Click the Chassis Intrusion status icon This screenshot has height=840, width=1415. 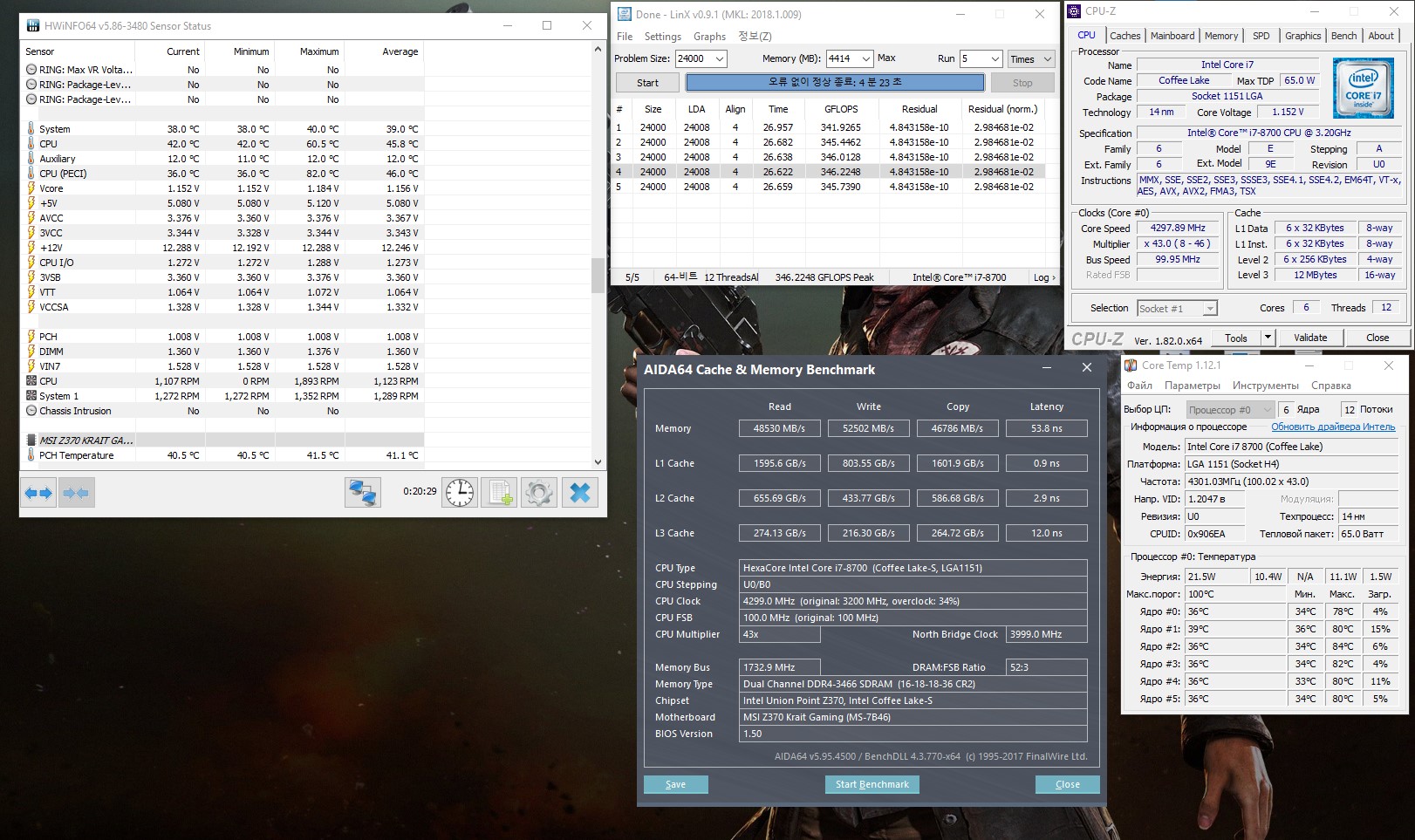pyautogui.click(x=31, y=411)
